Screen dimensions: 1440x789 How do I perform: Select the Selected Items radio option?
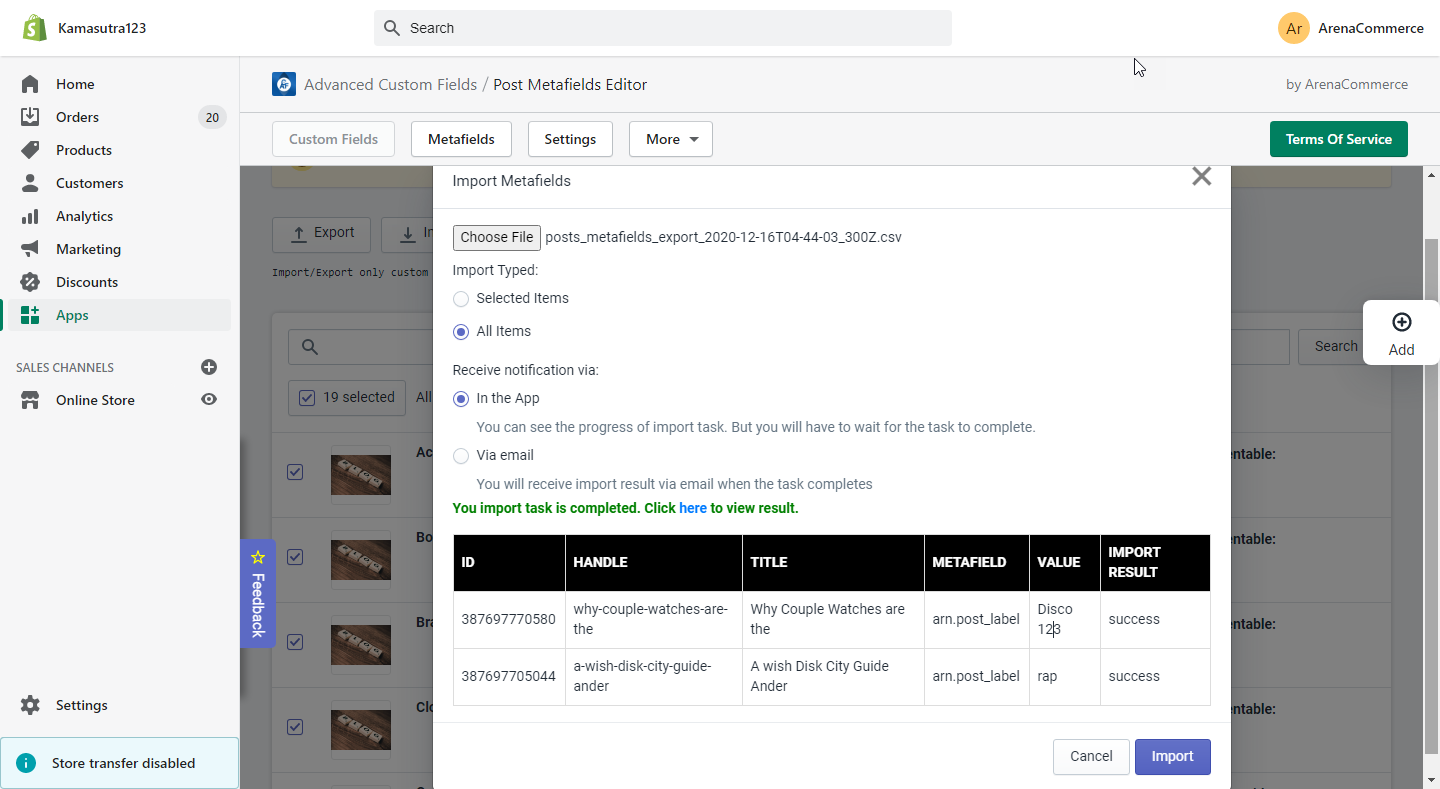[461, 299]
